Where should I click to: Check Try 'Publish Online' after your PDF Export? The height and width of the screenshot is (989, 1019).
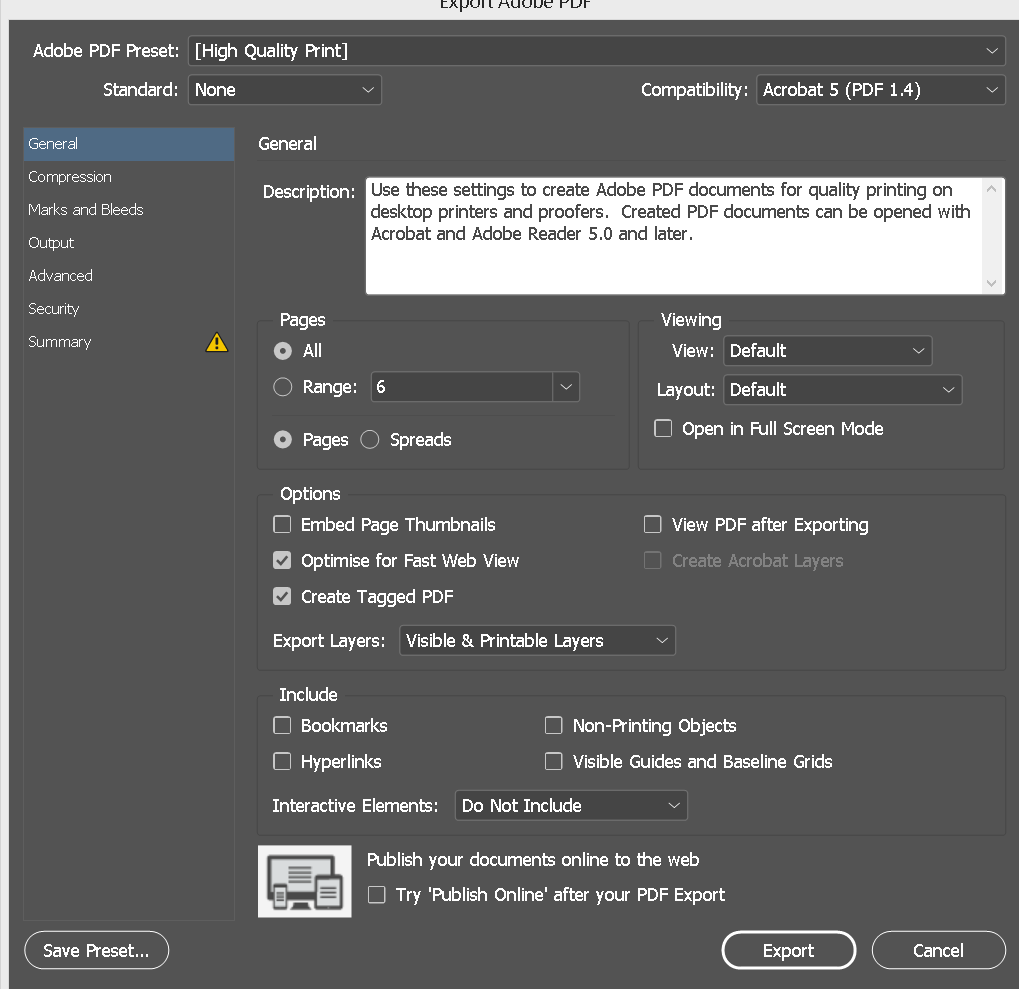[x=377, y=895]
